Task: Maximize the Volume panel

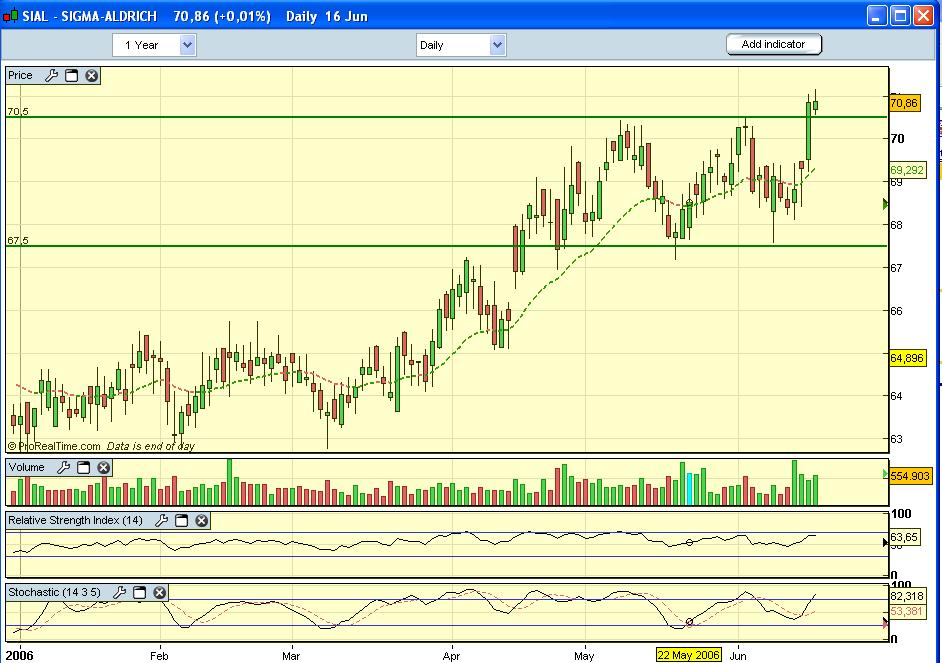Action: tap(84, 468)
